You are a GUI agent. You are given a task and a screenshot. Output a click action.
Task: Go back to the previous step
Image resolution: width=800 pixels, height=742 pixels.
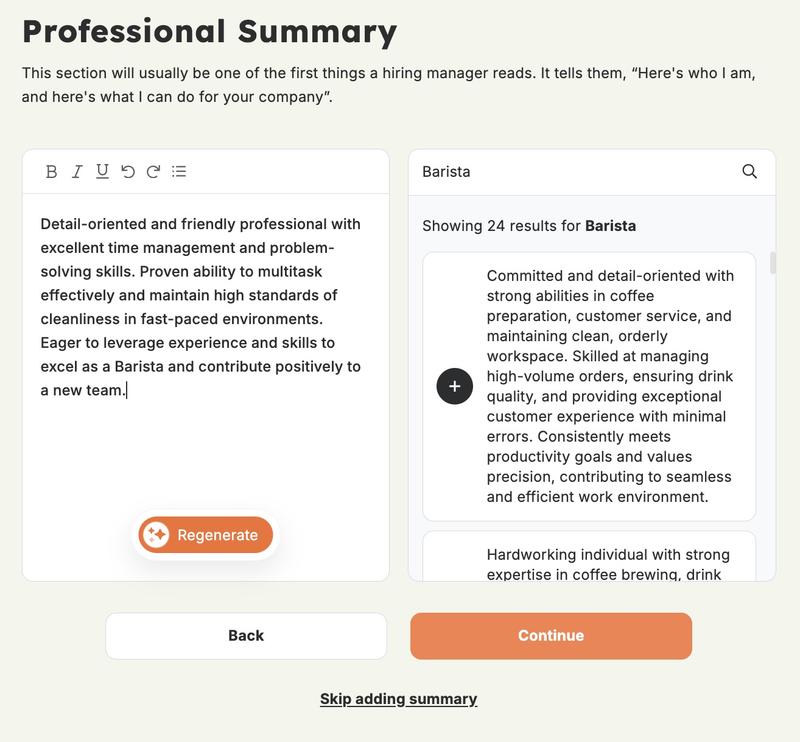[x=246, y=635]
